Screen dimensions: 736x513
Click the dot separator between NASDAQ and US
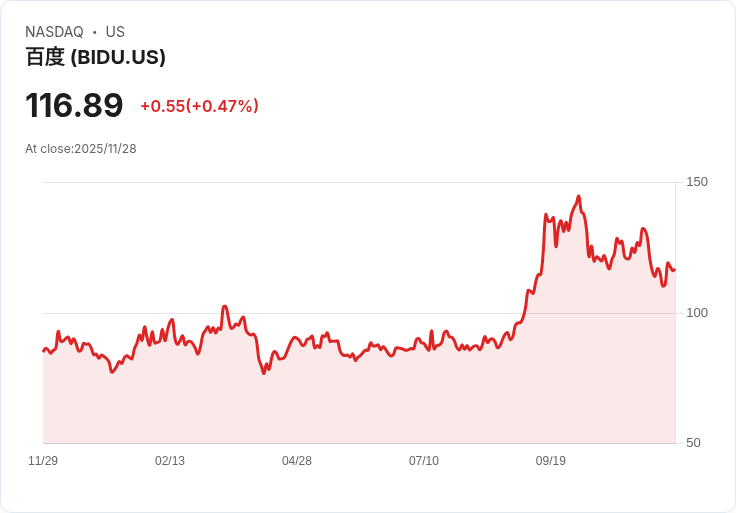point(94,32)
